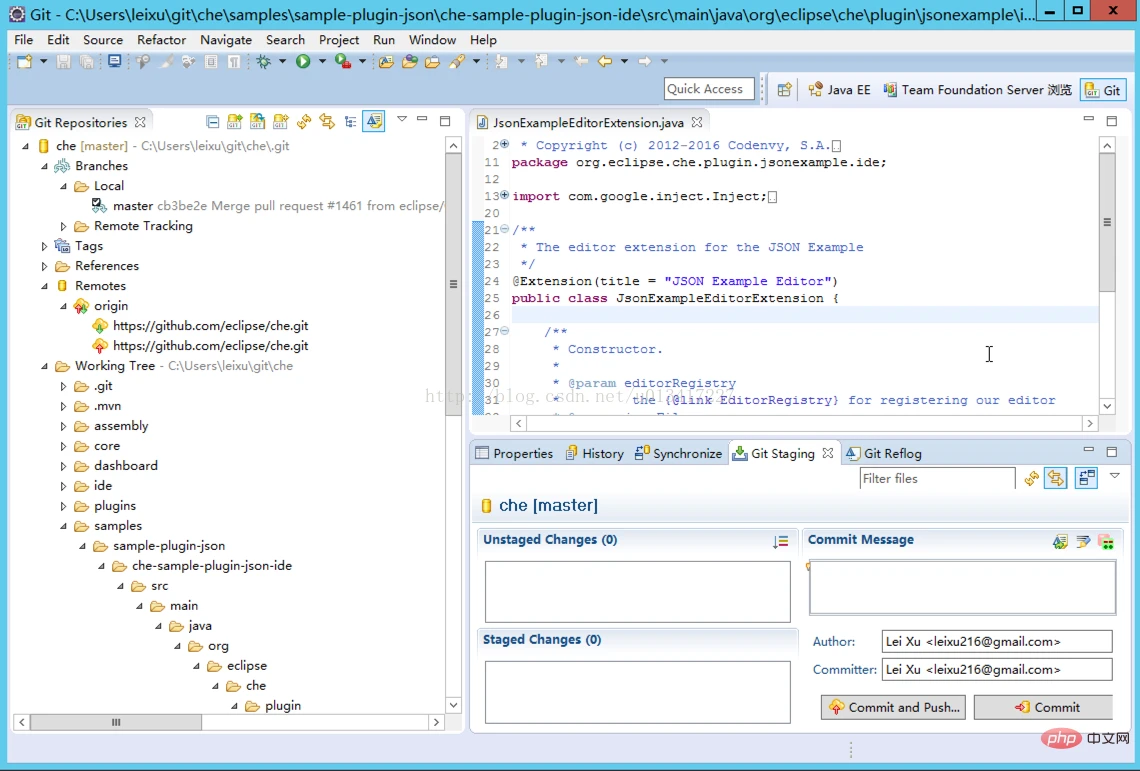Image resolution: width=1140 pixels, height=771 pixels.
Task: Click the Open Perspective icon
Action: pos(784,89)
